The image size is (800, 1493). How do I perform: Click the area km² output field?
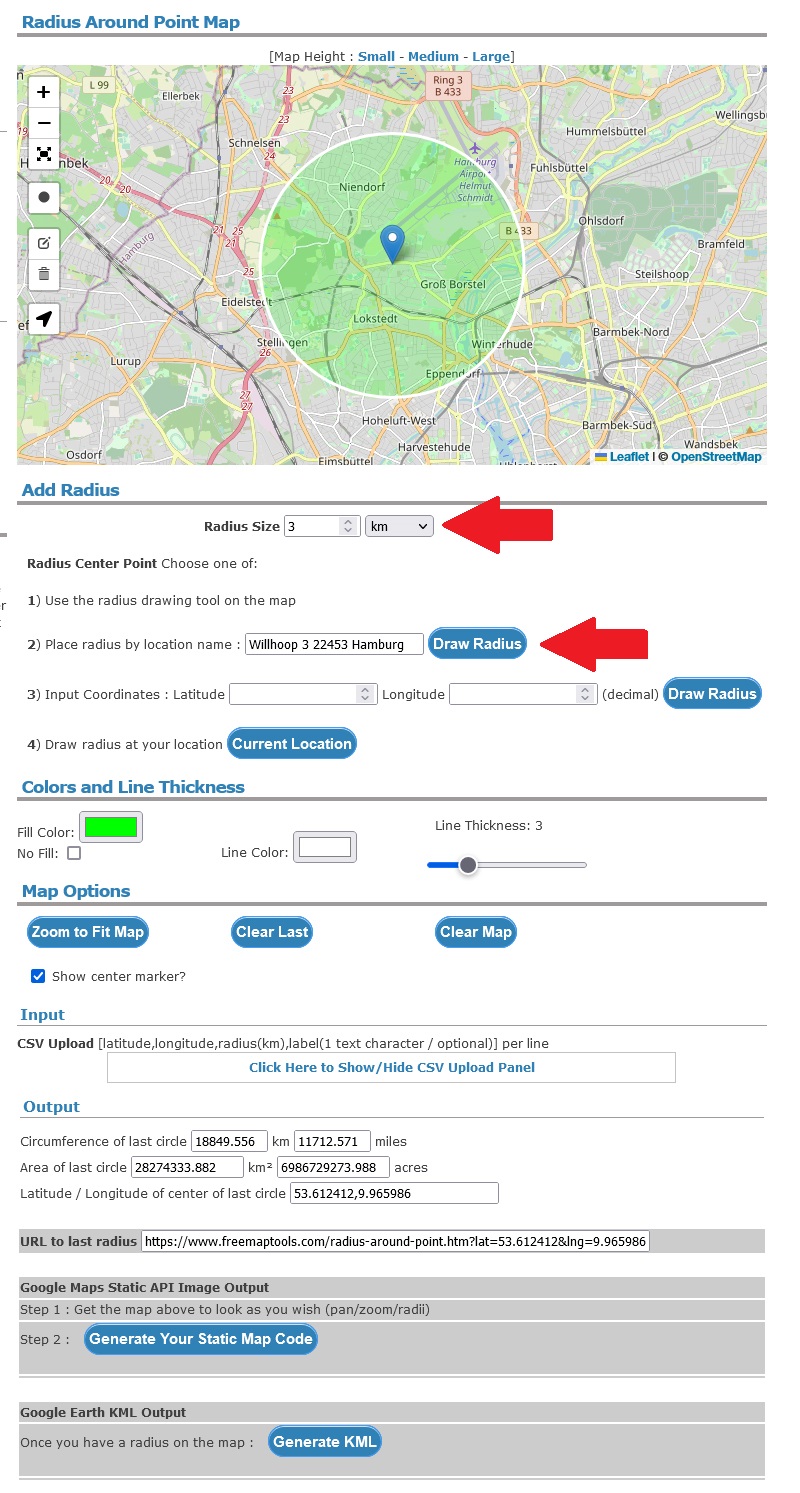187,1167
